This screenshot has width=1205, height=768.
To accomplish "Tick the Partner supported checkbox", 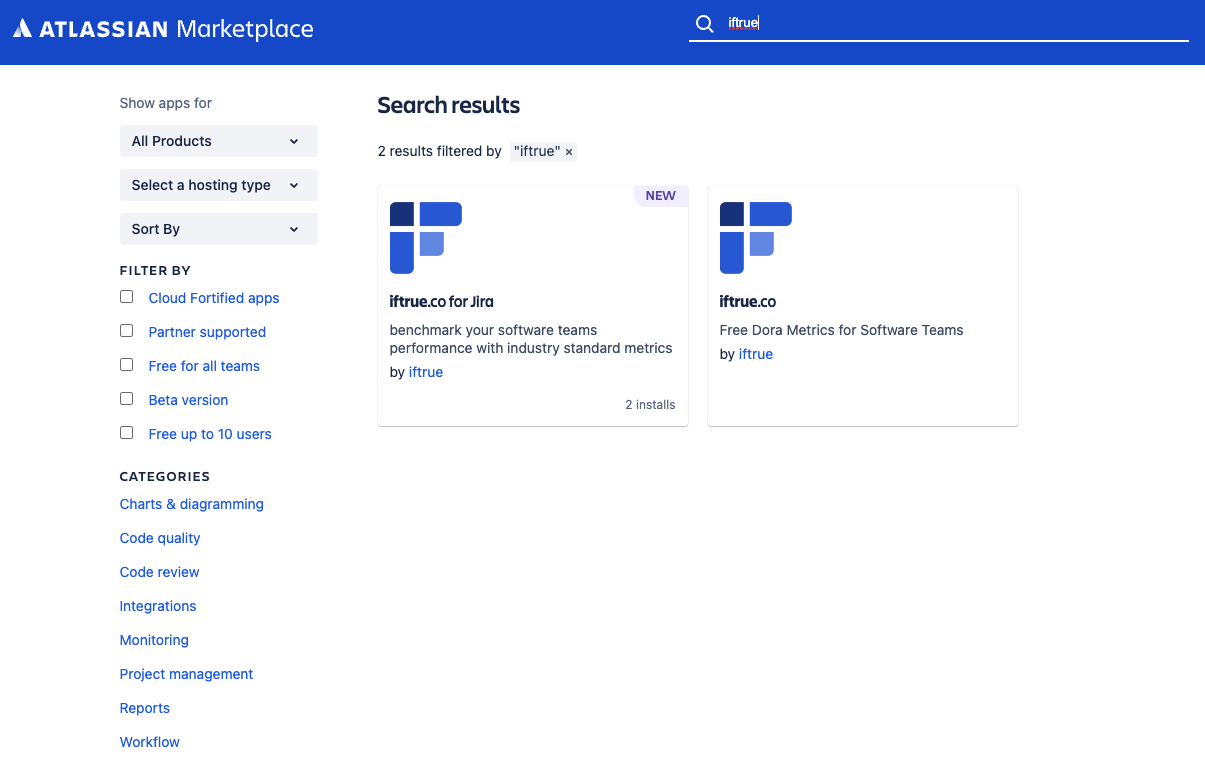I will click(x=127, y=331).
